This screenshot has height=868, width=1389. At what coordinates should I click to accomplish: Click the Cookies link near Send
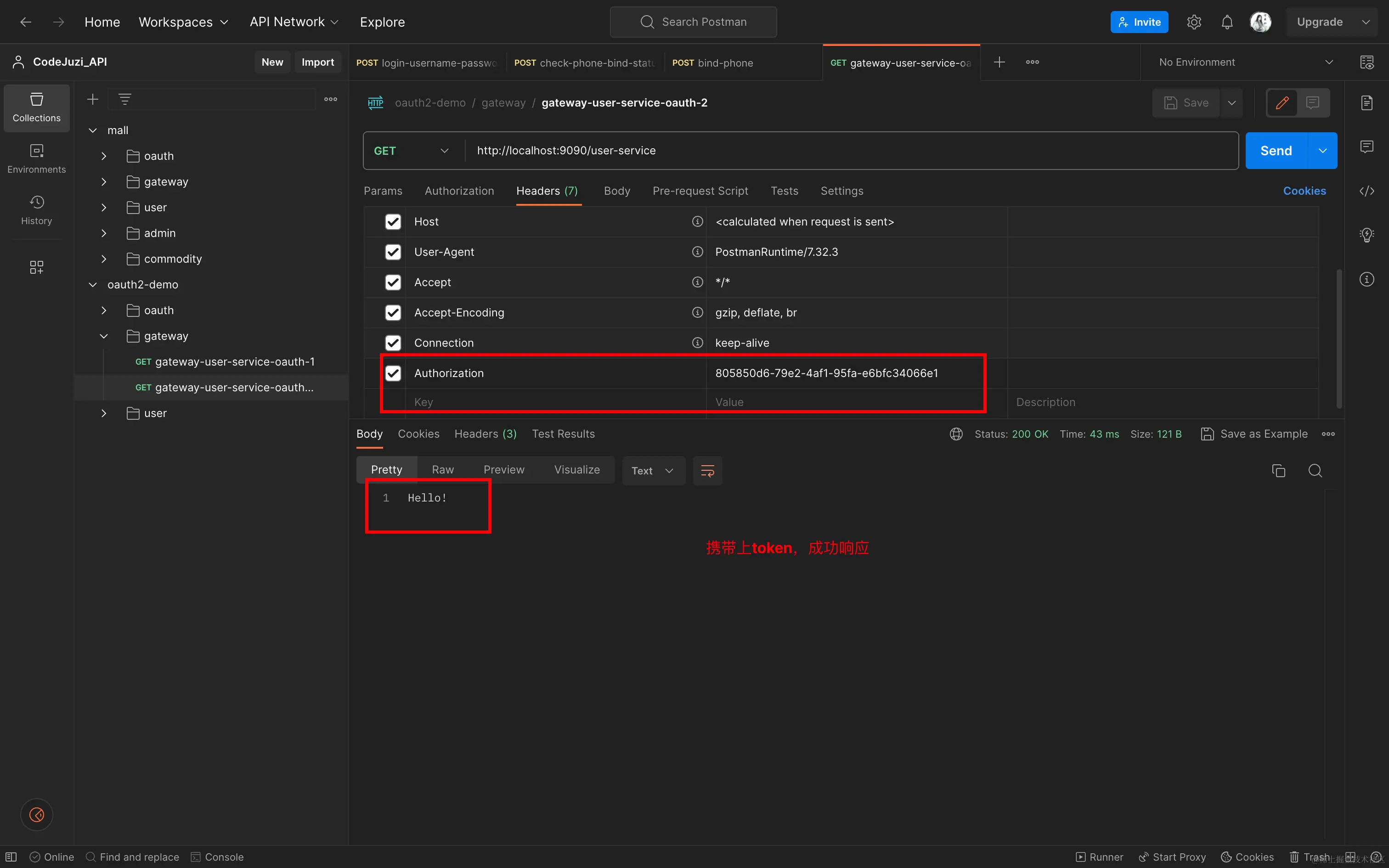1304,191
